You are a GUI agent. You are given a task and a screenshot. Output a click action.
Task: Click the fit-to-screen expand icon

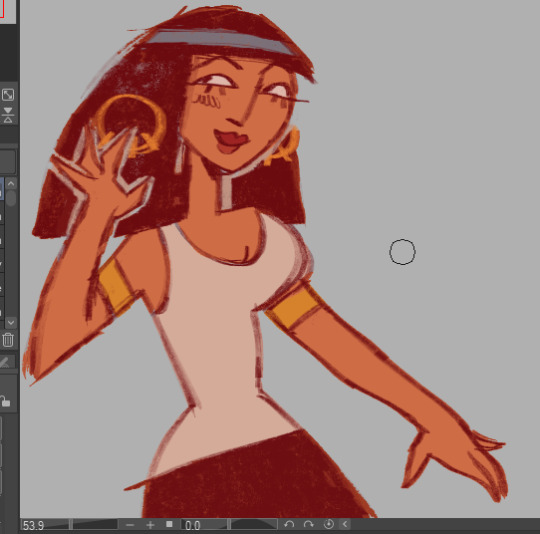(x=8, y=95)
